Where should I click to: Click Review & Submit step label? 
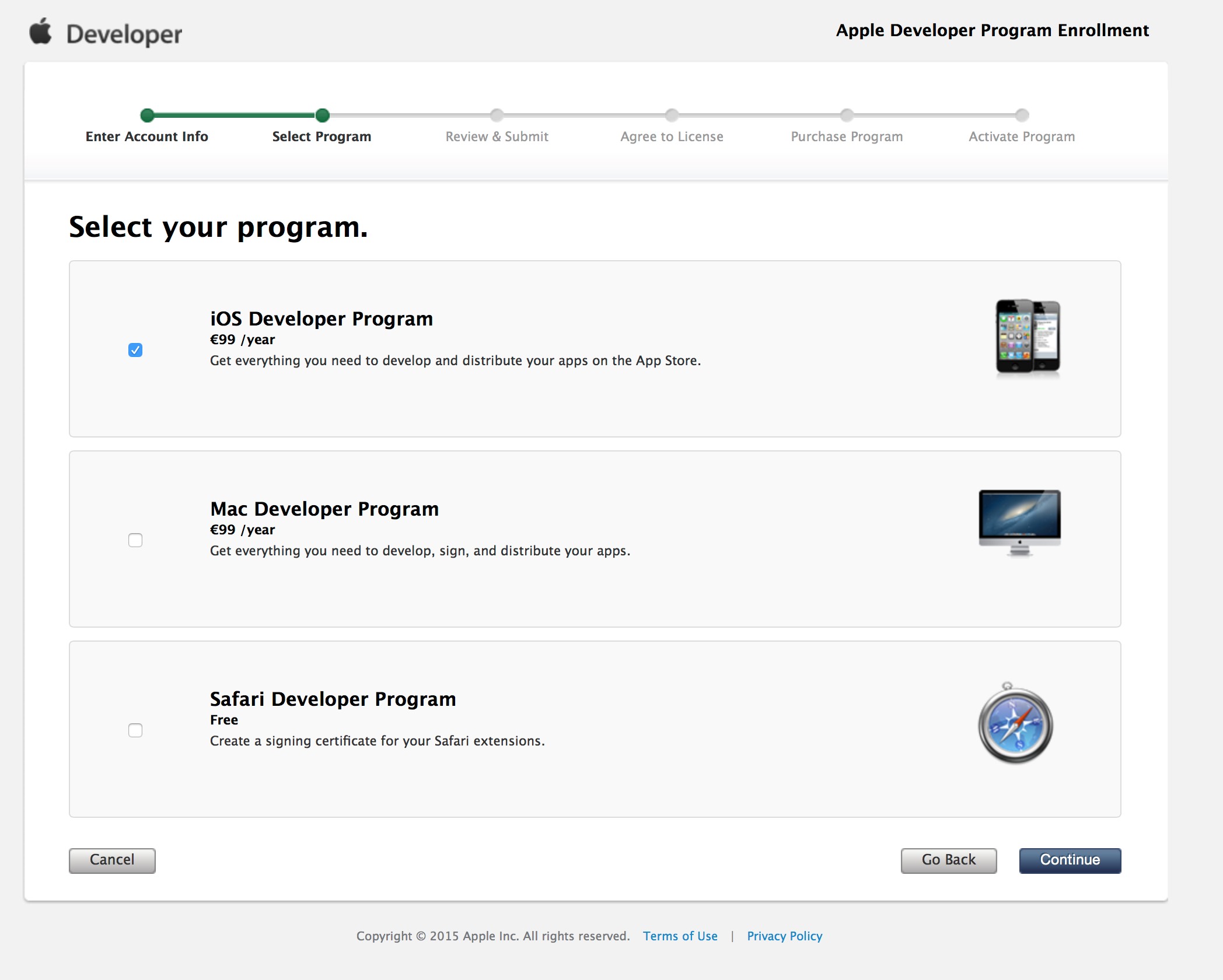pyautogui.click(x=497, y=136)
